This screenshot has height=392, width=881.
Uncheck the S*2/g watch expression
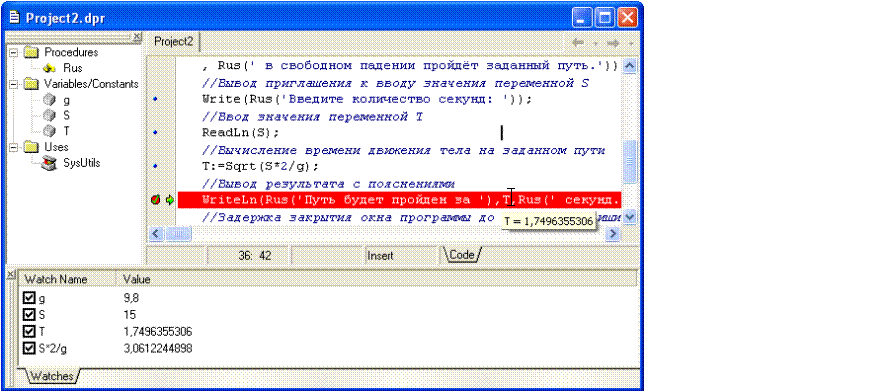coord(29,348)
